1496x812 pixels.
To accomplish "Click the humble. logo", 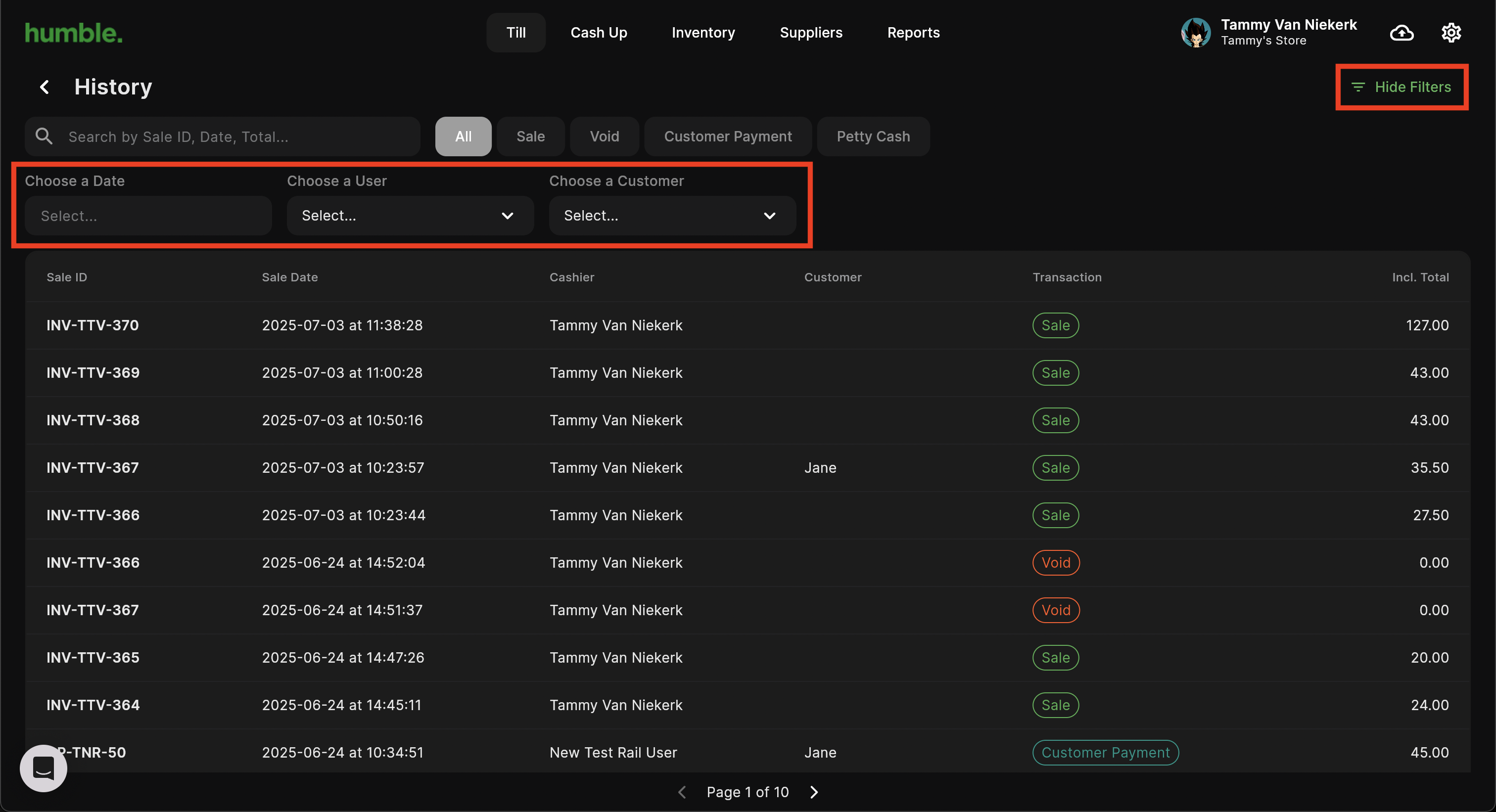I will coord(74,33).
